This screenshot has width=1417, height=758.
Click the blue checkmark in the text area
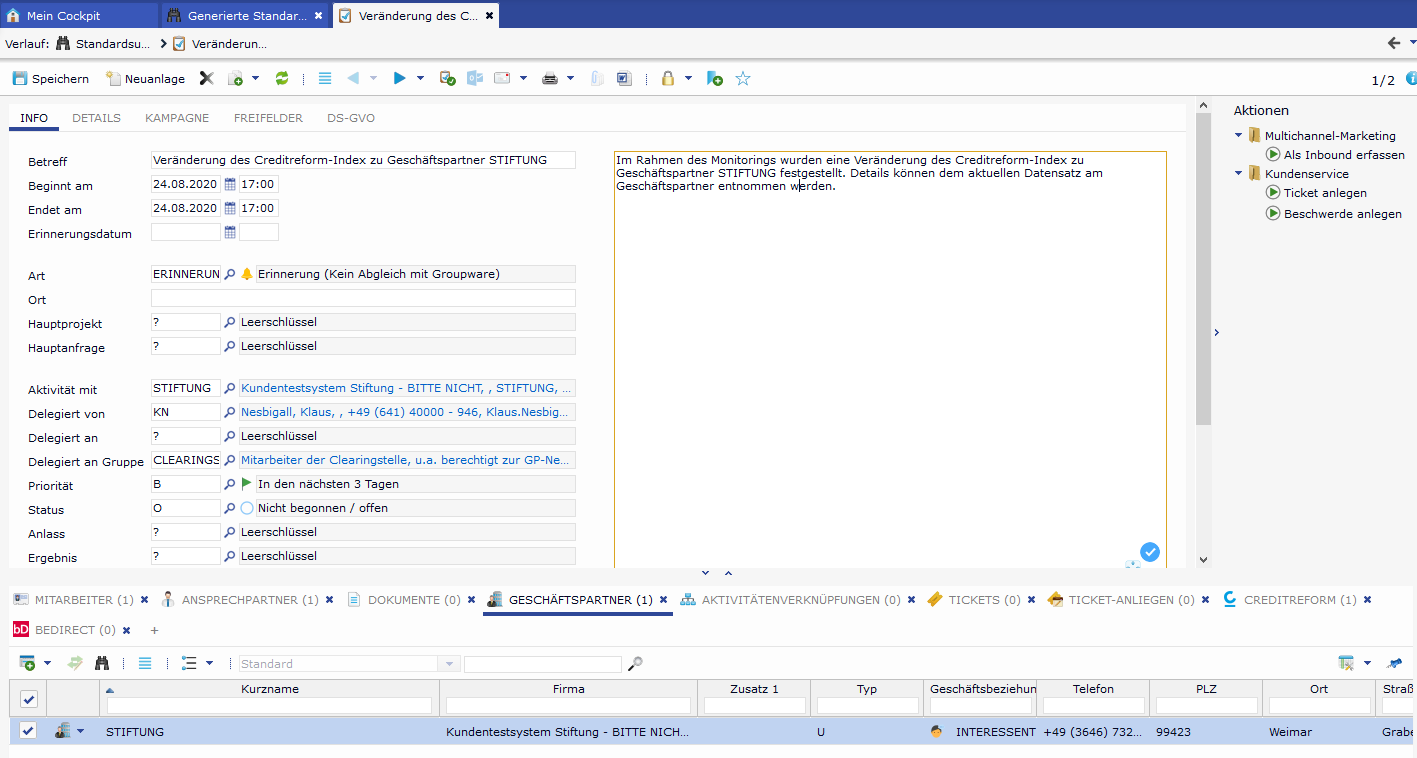(1150, 552)
